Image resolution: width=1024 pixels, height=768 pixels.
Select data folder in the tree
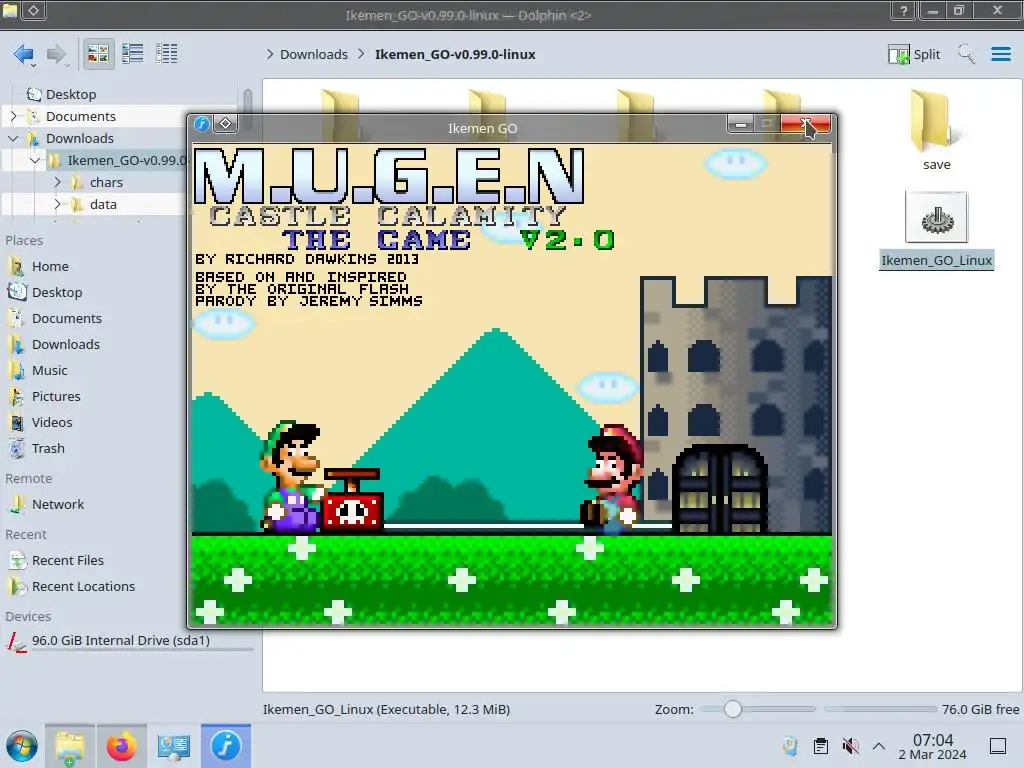103,204
